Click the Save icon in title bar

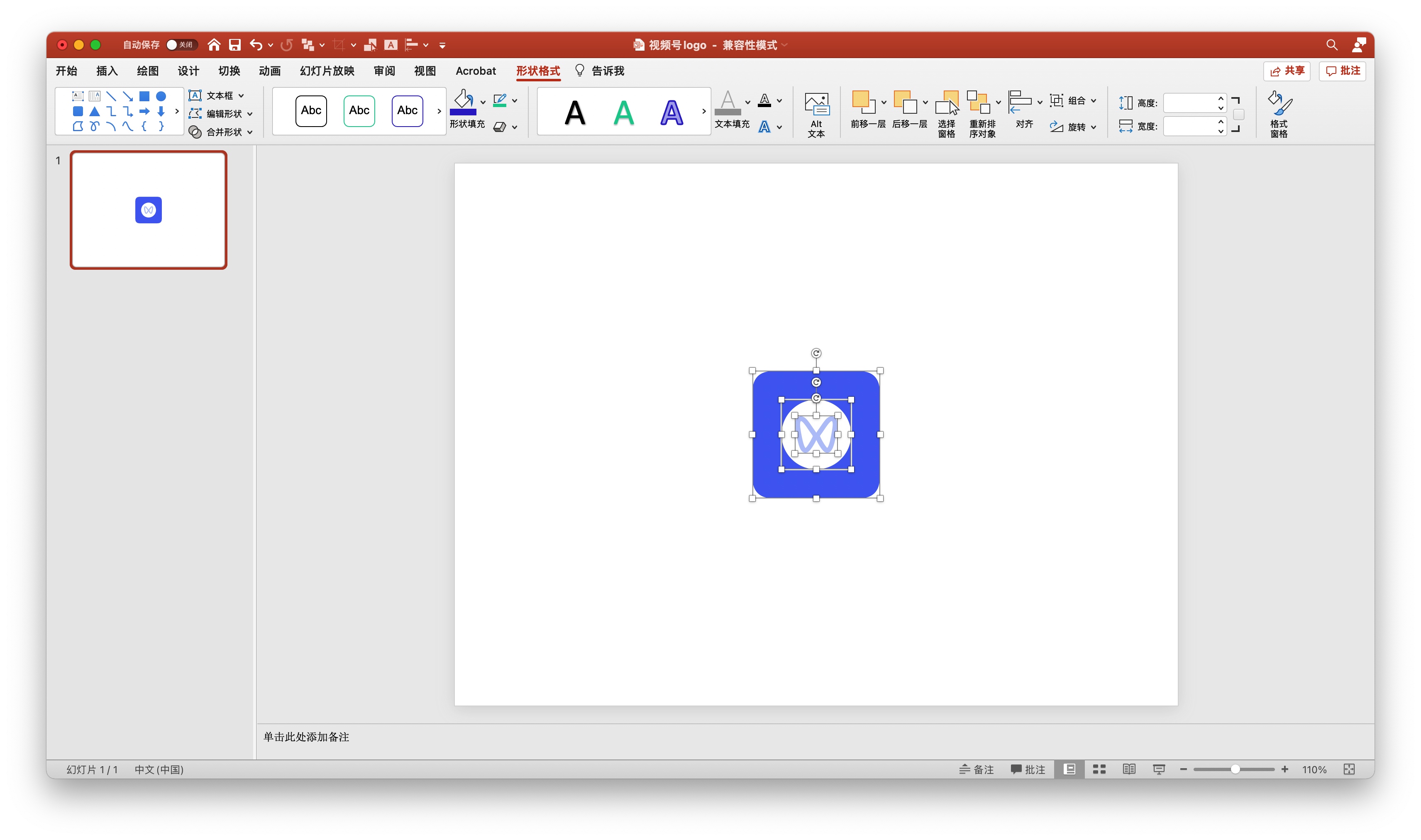[x=234, y=45]
